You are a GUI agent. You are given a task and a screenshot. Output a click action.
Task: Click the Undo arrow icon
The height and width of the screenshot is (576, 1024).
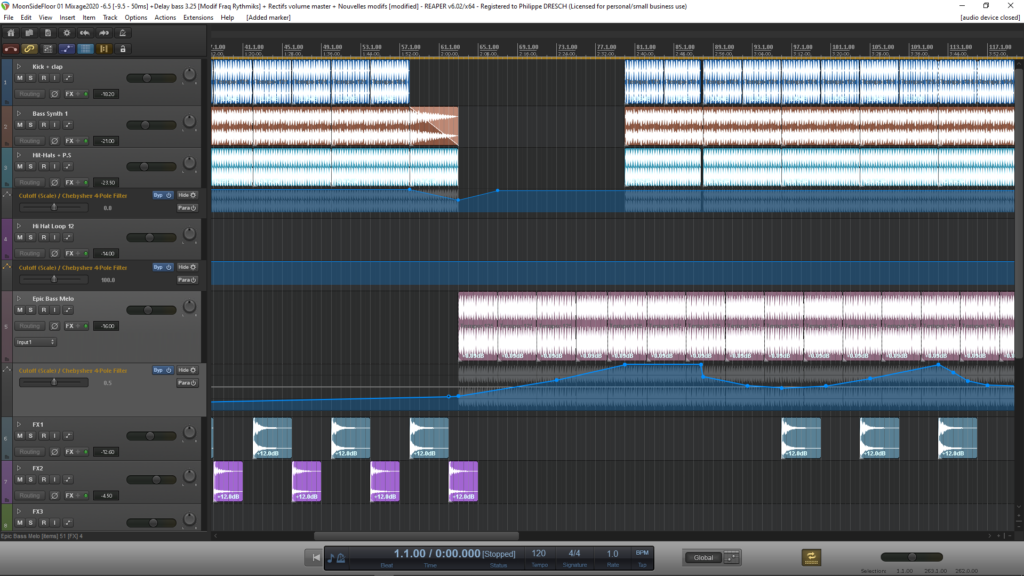(85, 33)
